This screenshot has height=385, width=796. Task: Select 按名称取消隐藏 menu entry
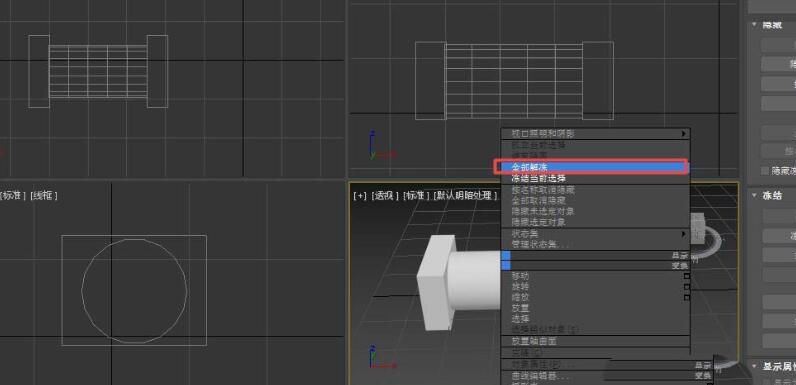click(x=595, y=189)
